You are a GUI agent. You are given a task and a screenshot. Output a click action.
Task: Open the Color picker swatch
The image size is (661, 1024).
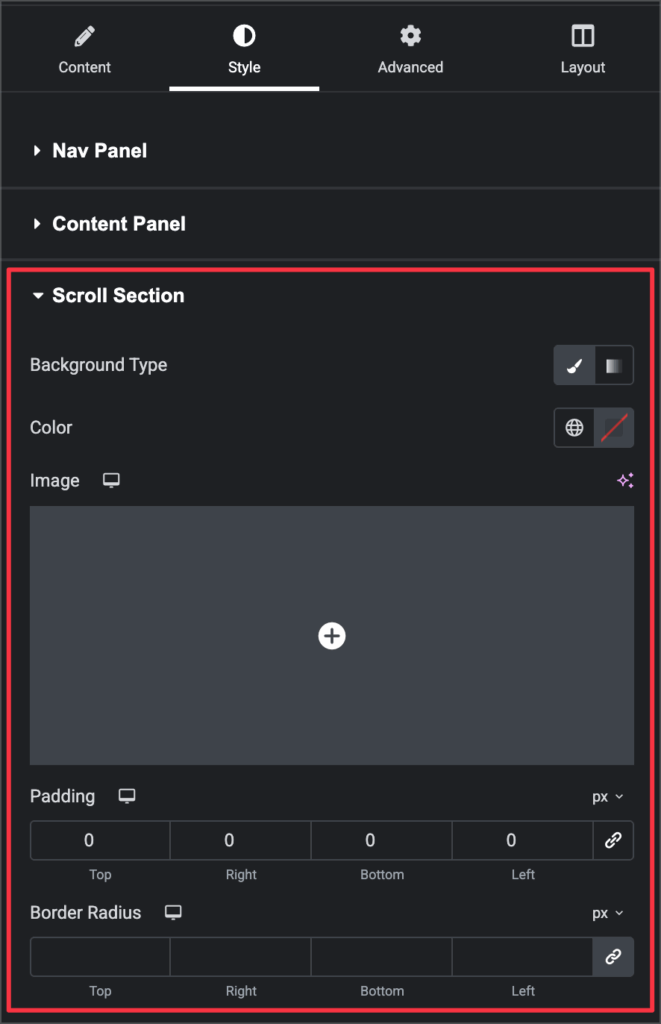(x=613, y=428)
